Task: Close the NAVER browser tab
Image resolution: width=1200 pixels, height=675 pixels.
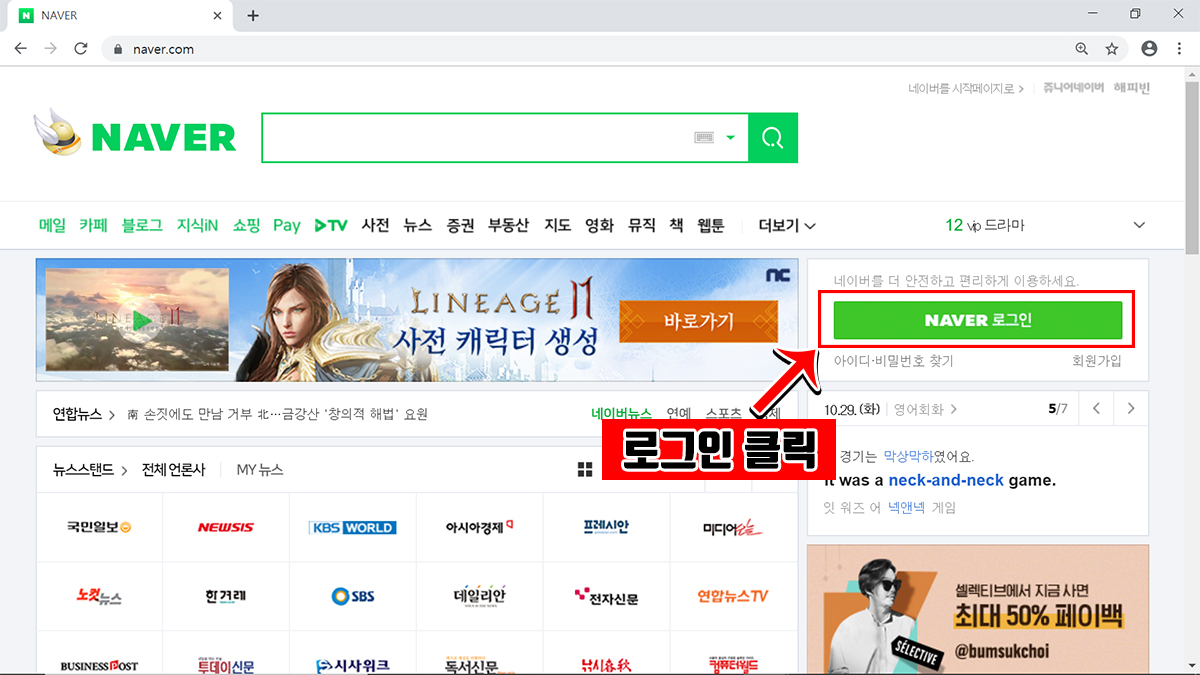Action: [x=217, y=15]
